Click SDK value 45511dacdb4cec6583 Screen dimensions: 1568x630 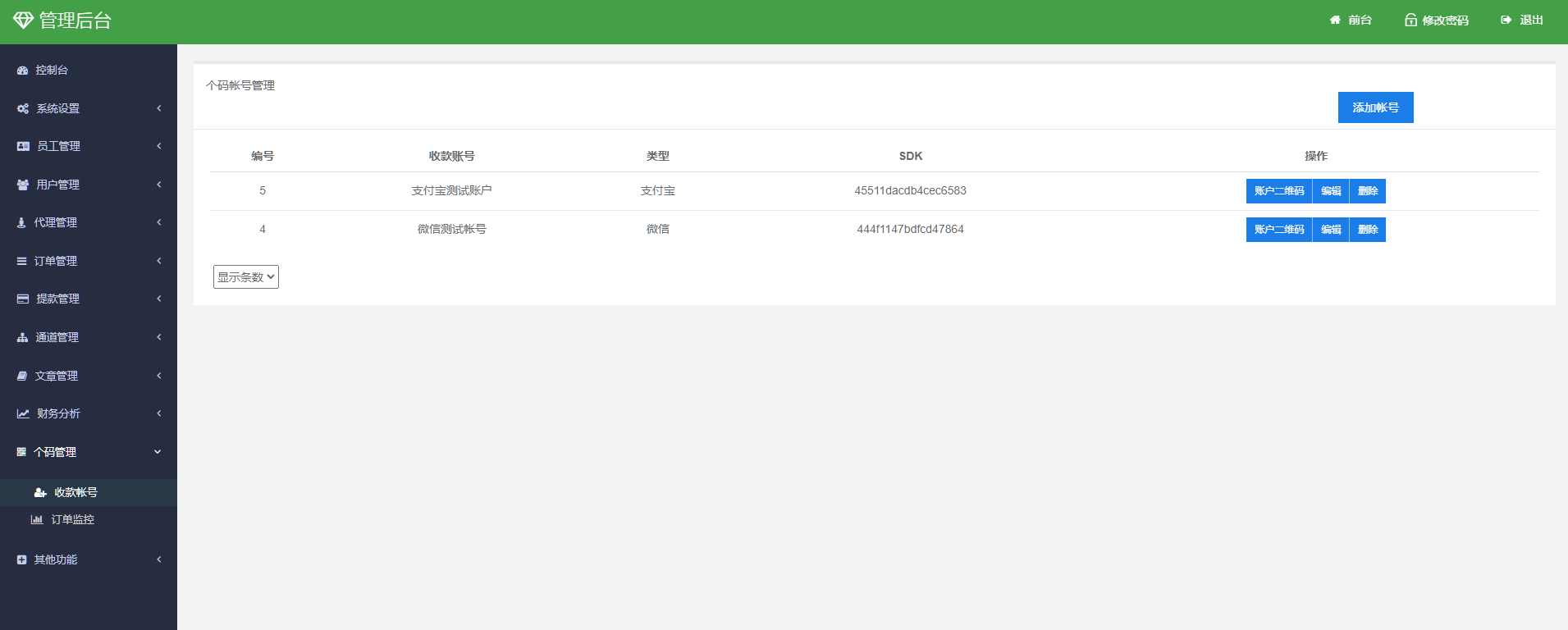(x=911, y=190)
